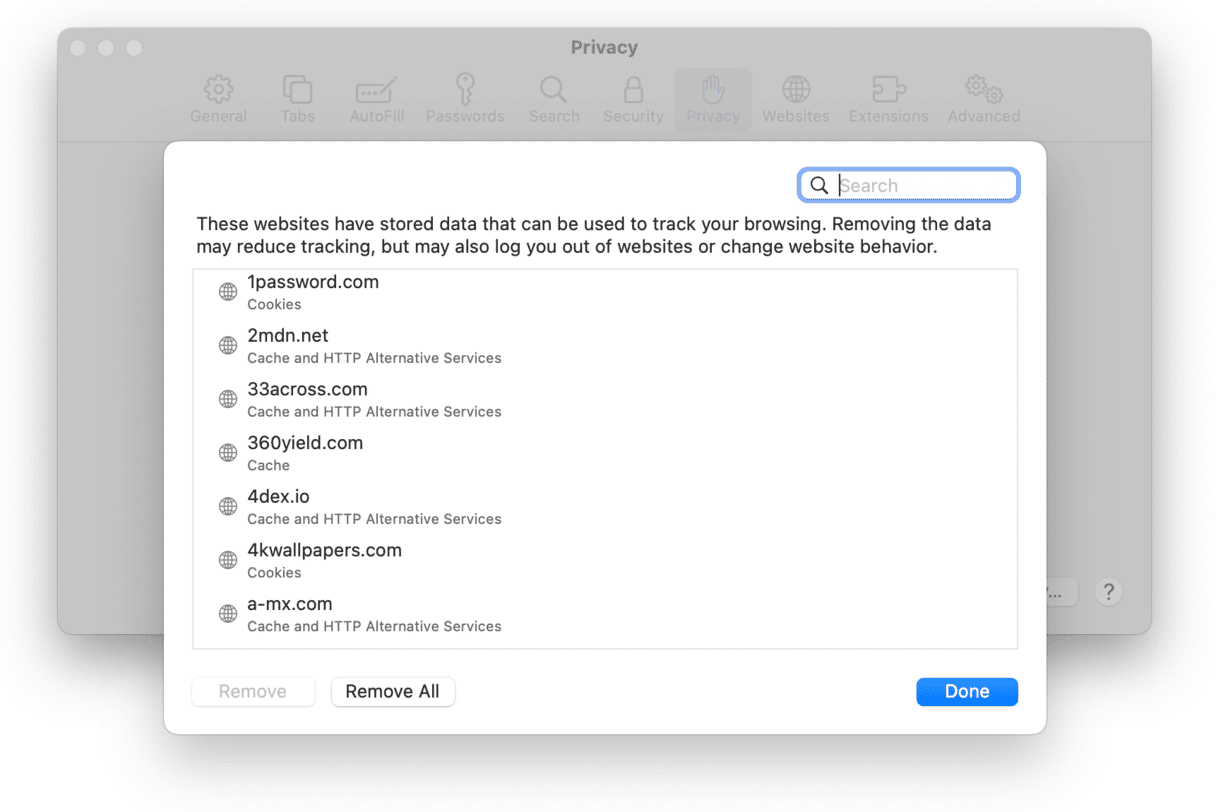Go to the Security lock icon
Screen dimensions: 1216x812
[633, 99]
